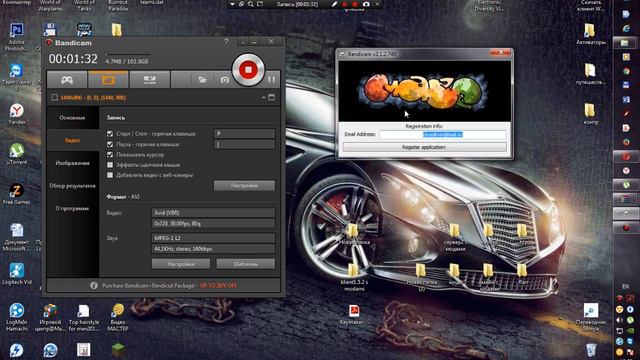Click magnifier icon in top recording bar
The image size is (640, 360).
[250, 4]
